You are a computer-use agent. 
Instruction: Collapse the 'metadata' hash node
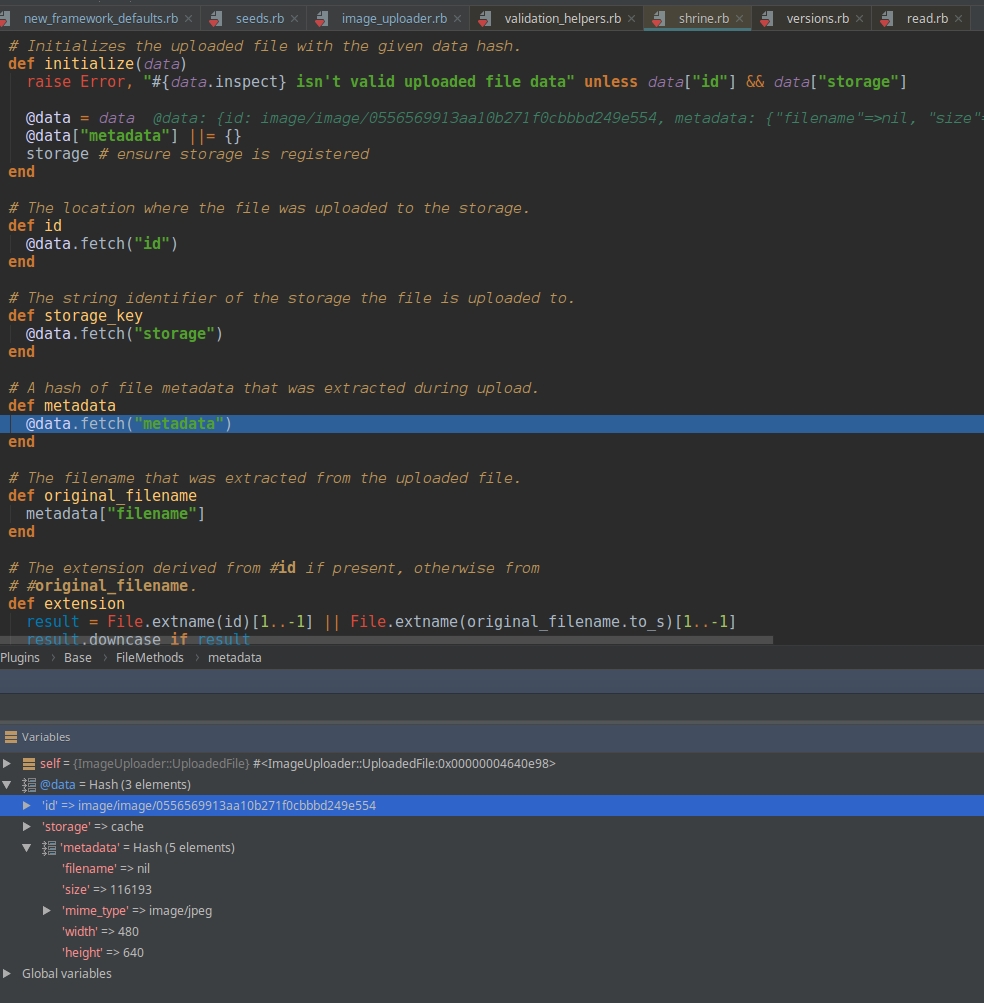tap(27, 848)
